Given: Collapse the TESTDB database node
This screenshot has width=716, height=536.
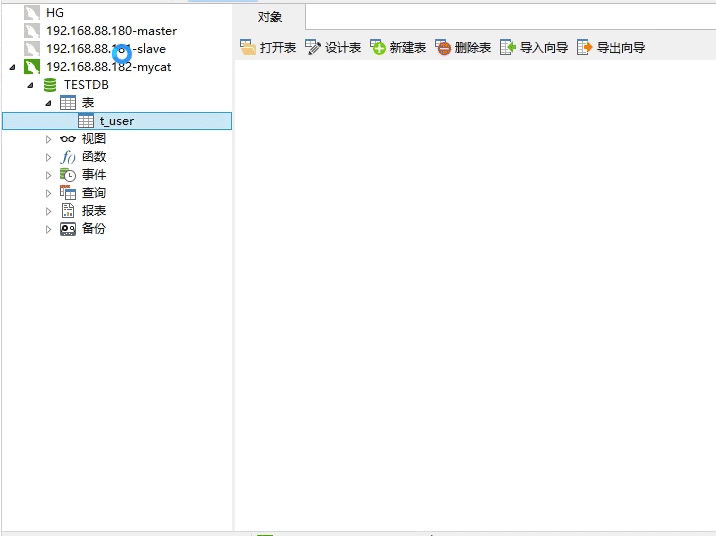Looking at the screenshot, I should (x=30, y=85).
